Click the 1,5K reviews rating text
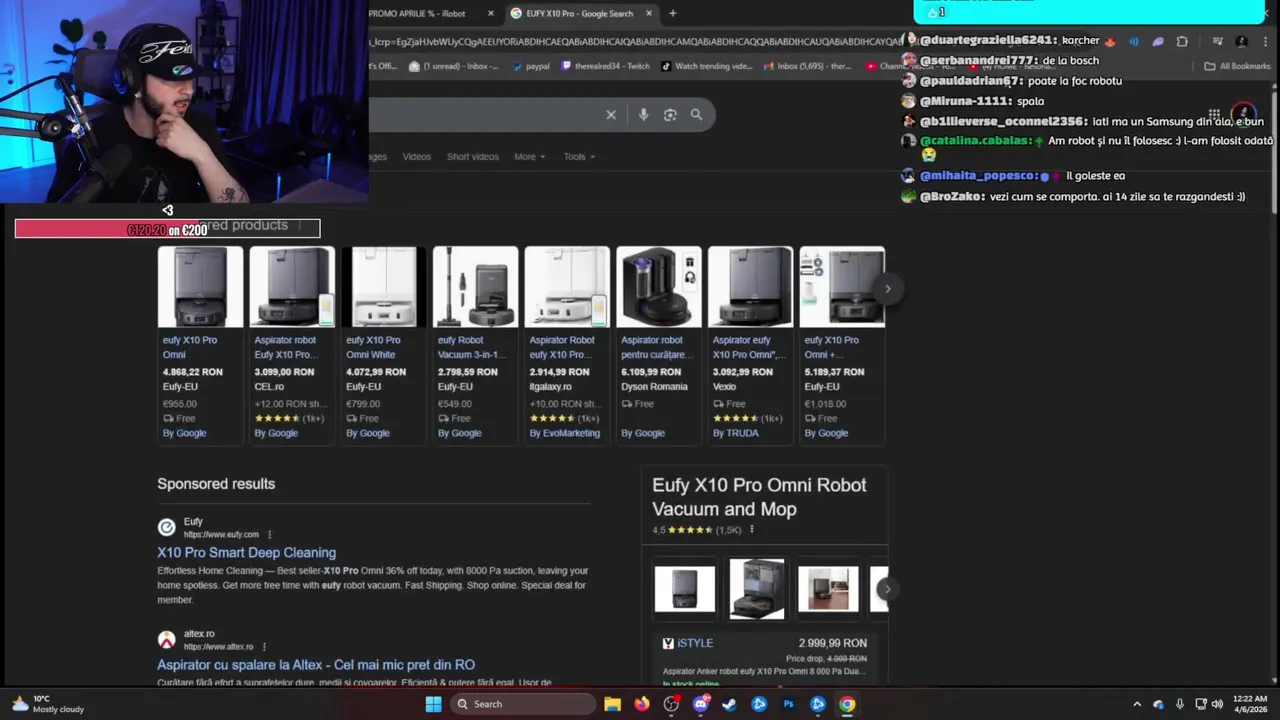Viewport: 1280px width, 720px height. coord(728,530)
